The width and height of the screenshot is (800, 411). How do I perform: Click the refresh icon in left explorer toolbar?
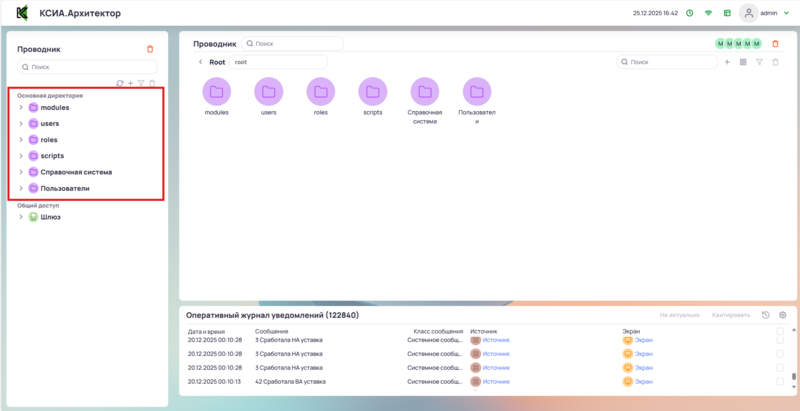click(120, 83)
